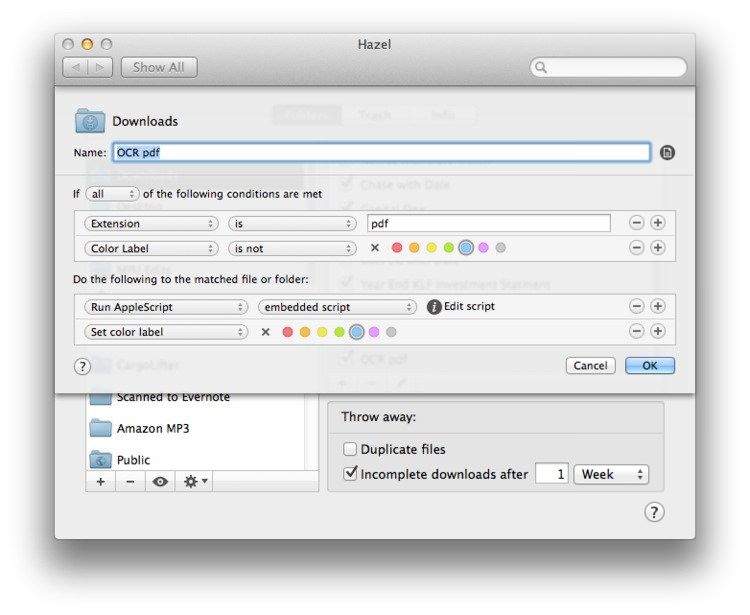This screenshot has width=750, height=615.
Task: Open the Week time unit dropdown
Action: point(610,474)
